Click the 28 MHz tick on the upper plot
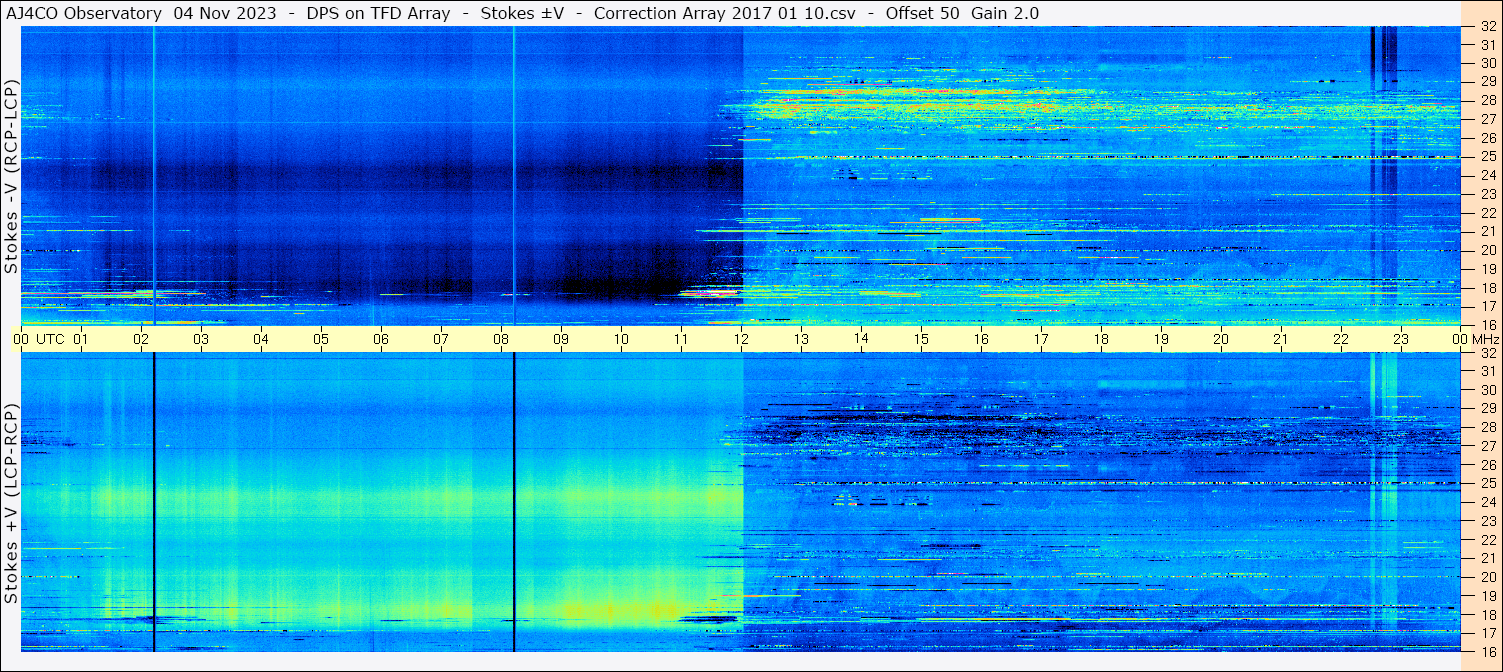This screenshot has height=672, width=1503. (1487, 100)
